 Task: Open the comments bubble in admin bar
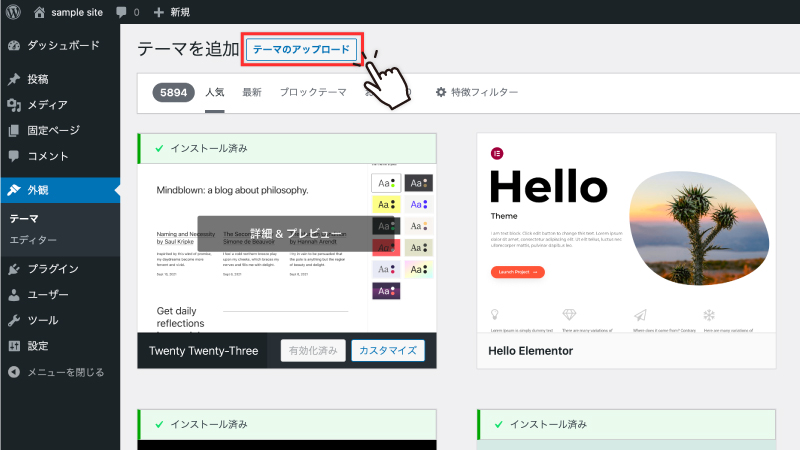[x=121, y=12]
